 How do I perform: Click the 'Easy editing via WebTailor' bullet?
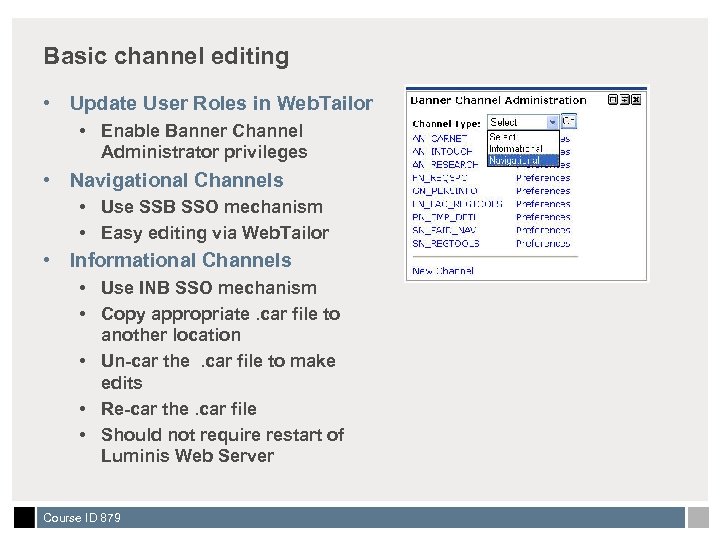215,233
